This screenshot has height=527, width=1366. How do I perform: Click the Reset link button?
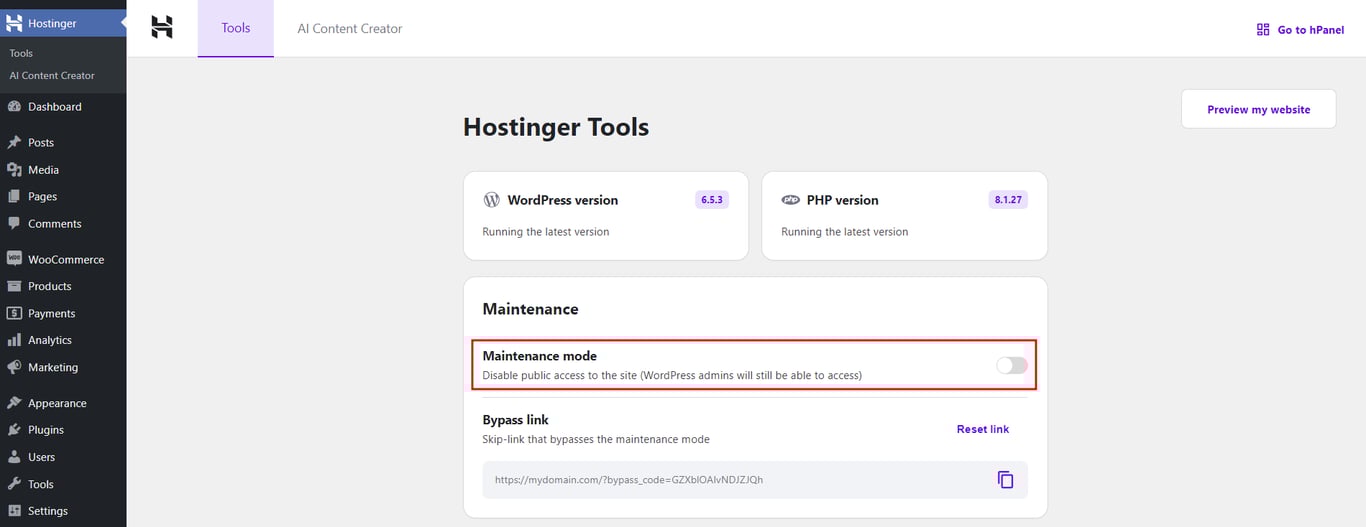tap(983, 429)
